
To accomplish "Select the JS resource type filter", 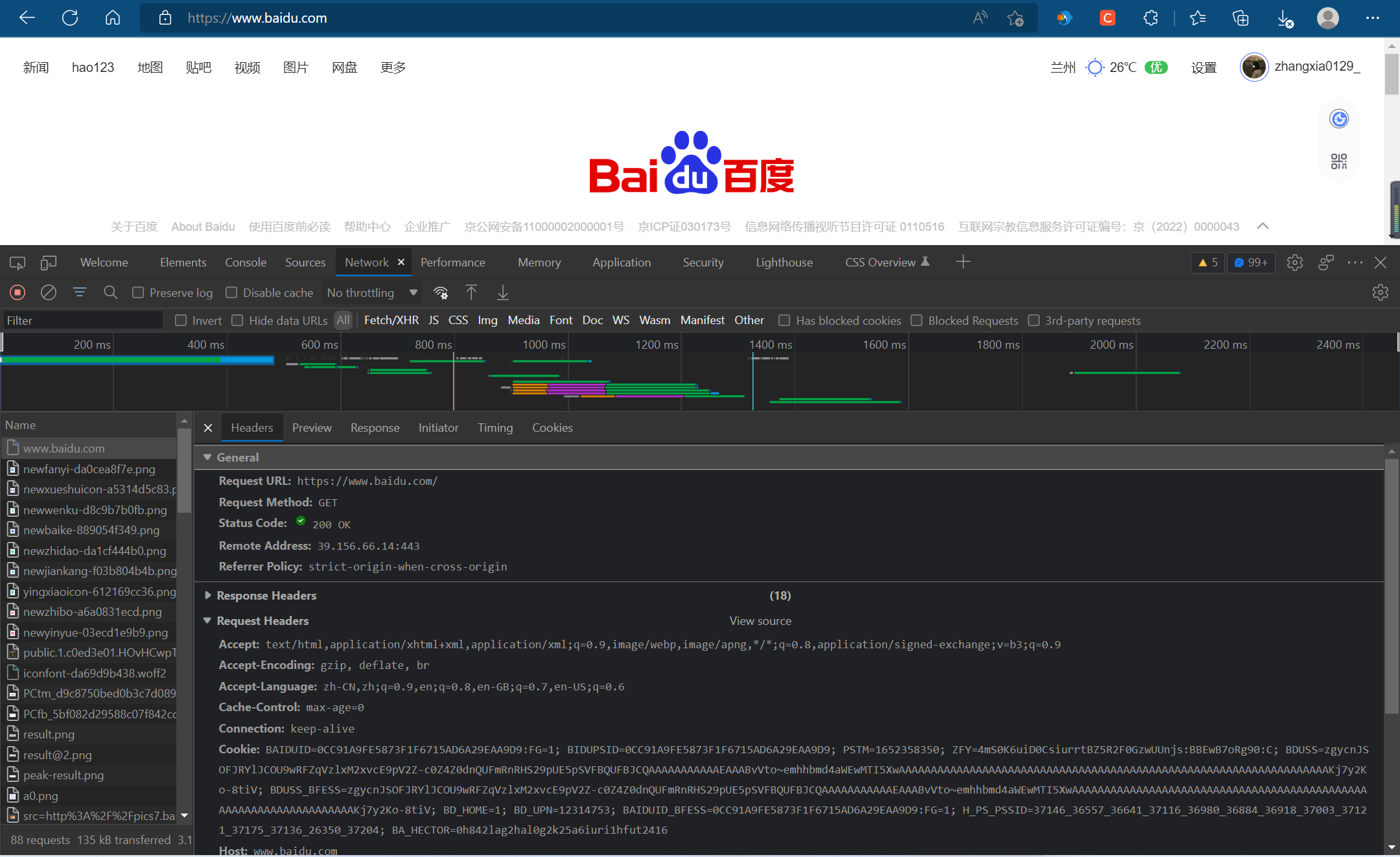I will tap(432, 321).
